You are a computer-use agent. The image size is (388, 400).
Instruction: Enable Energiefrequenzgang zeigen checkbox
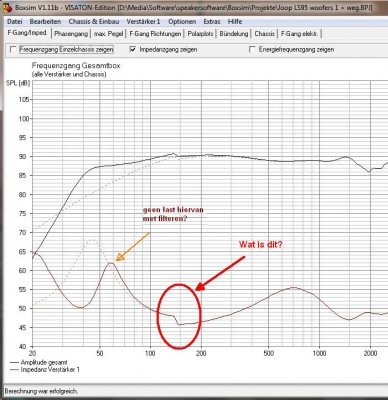pyautogui.click(x=252, y=49)
